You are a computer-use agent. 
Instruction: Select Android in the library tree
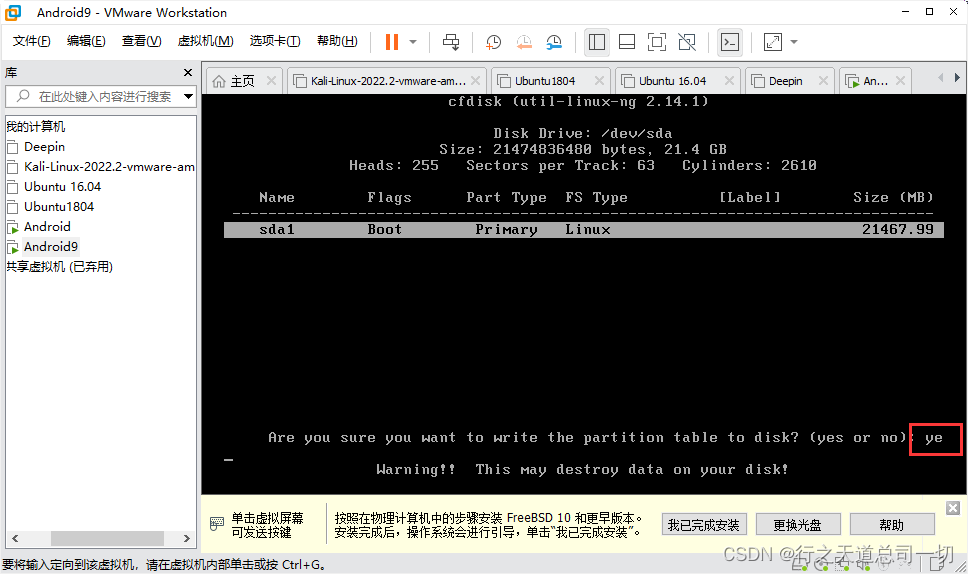click(47, 227)
